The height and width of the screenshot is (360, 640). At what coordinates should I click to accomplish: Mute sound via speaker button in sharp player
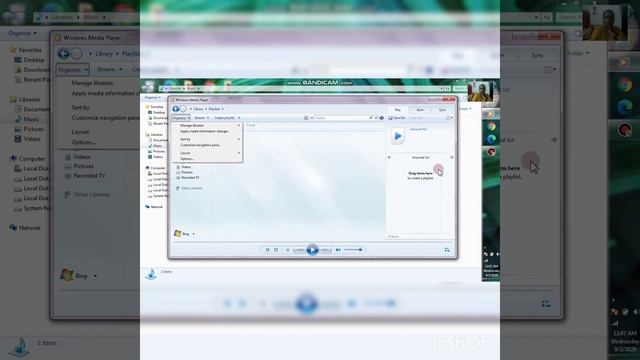point(338,250)
